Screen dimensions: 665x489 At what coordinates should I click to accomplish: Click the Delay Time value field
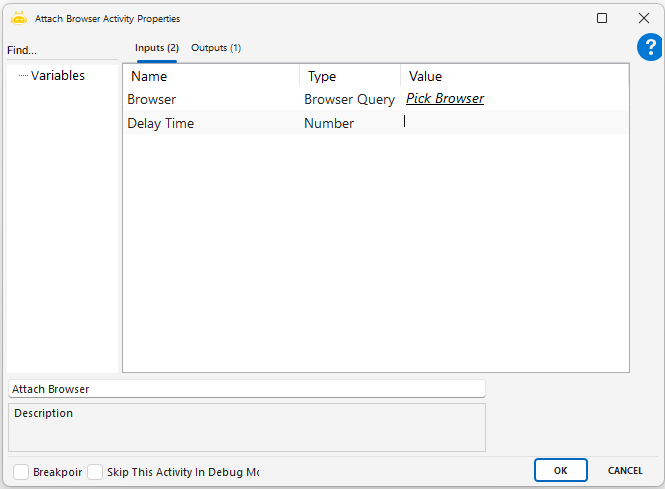point(514,123)
